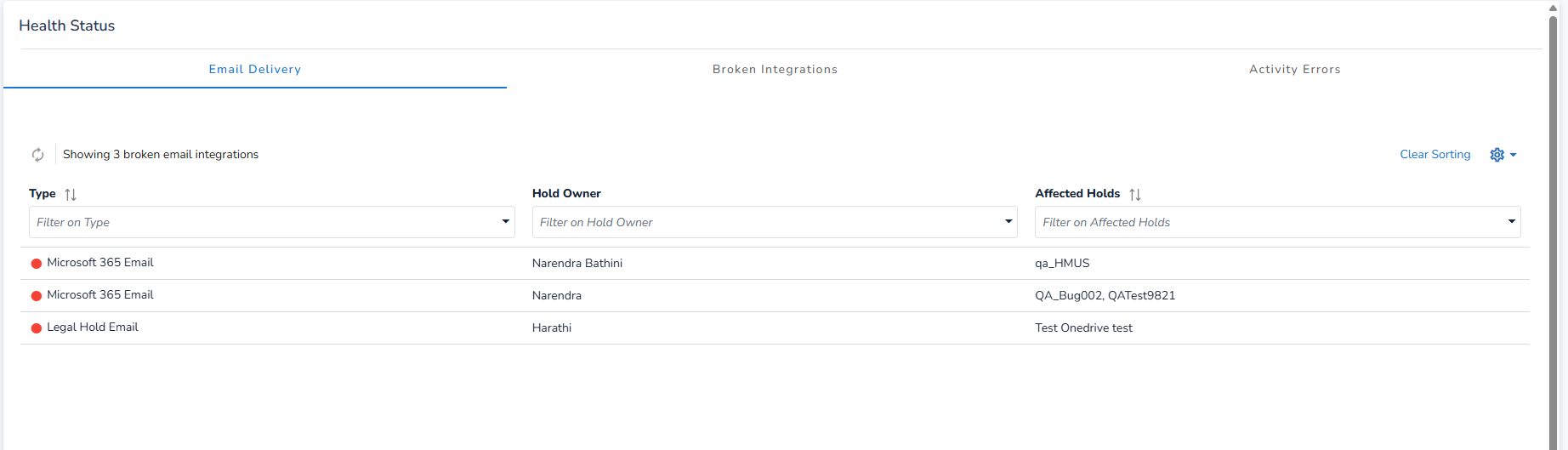
Task: Click red status dot for Narendra Bathini row
Action: tap(37, 264)
